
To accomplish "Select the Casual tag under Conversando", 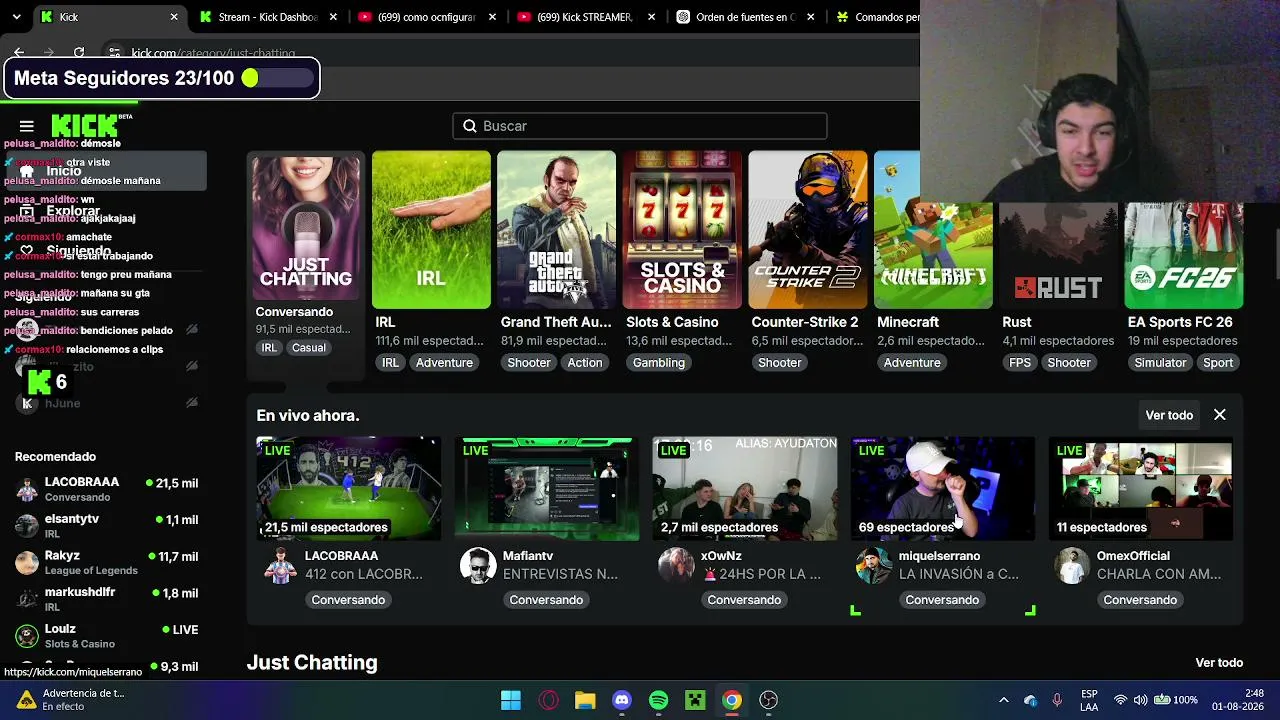I will (309, 348).
